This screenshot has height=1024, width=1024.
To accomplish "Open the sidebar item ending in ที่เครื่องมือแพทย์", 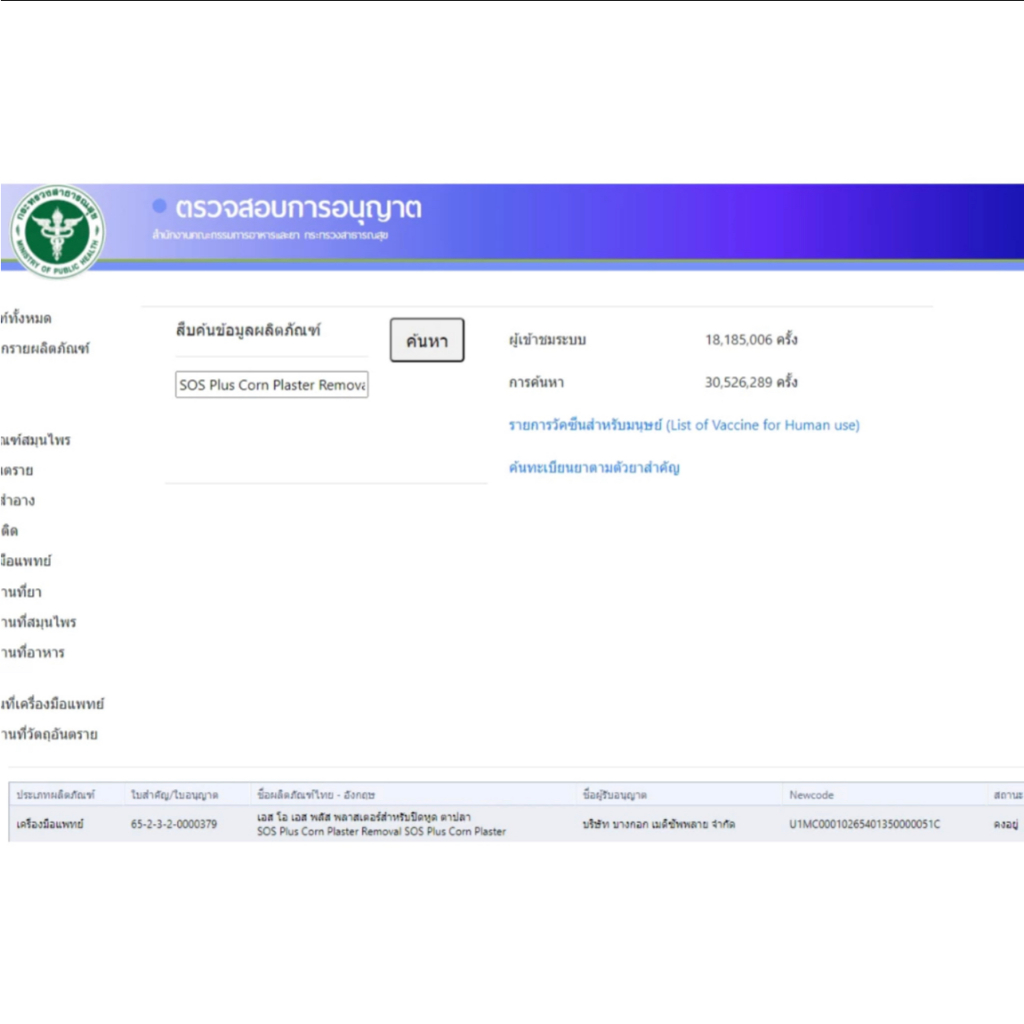I will [x=53, y=704].
